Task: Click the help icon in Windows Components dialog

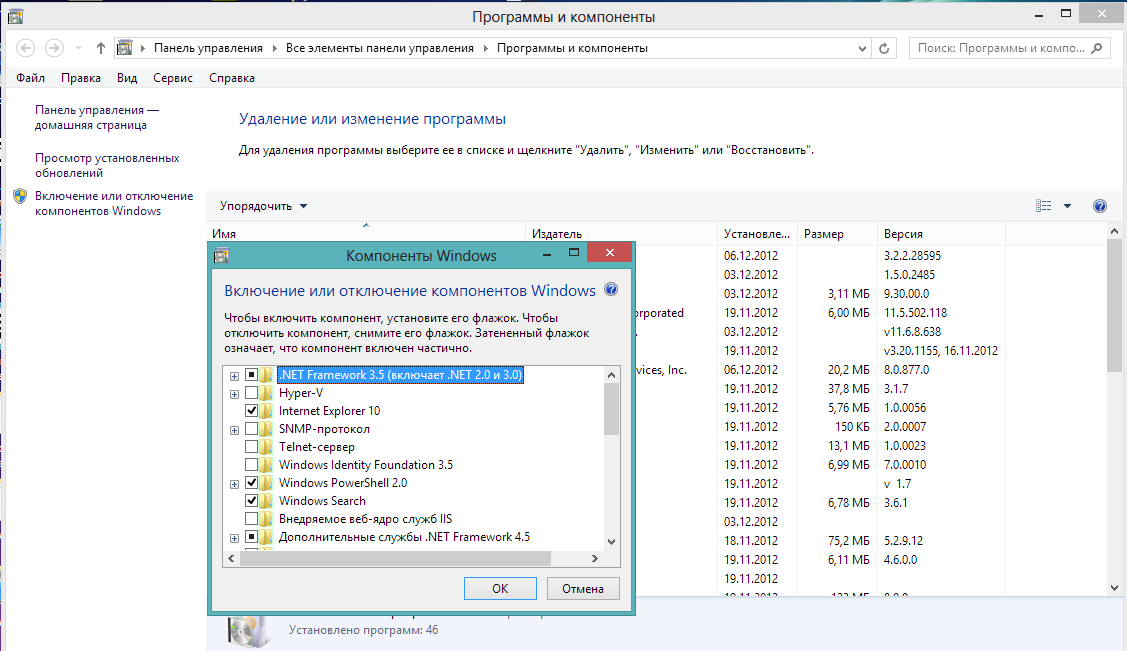Action: (611, 290)
